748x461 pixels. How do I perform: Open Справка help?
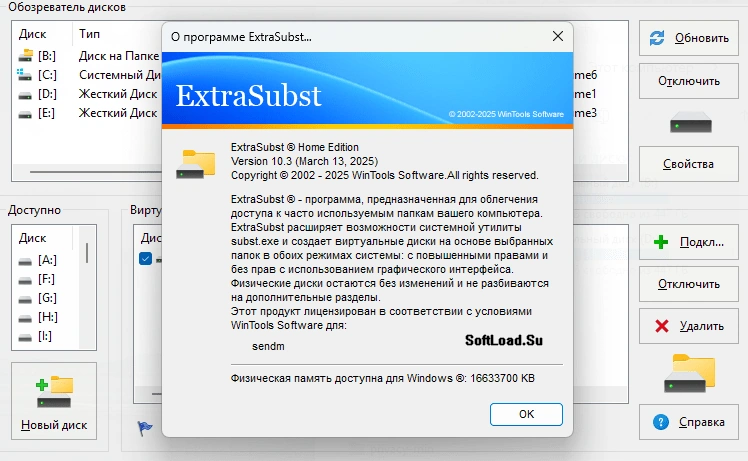click(689, 422)
